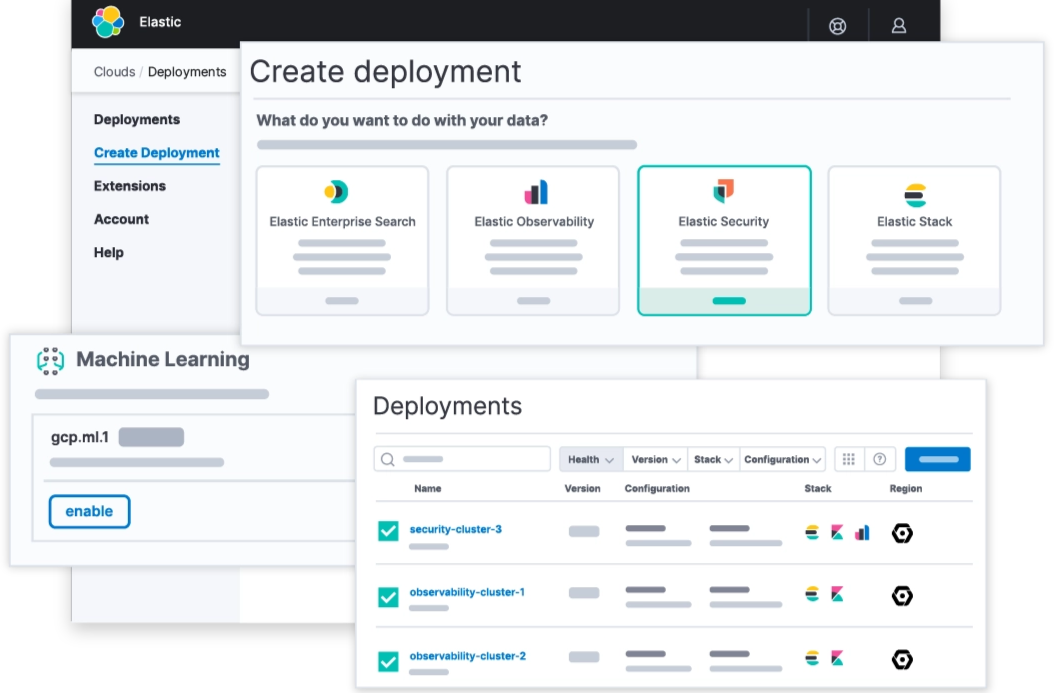Image resolution: width=1056 pixels, height=693 pixels.
Task: Click the Elastic brand name in header
Action: pos(160,22)
